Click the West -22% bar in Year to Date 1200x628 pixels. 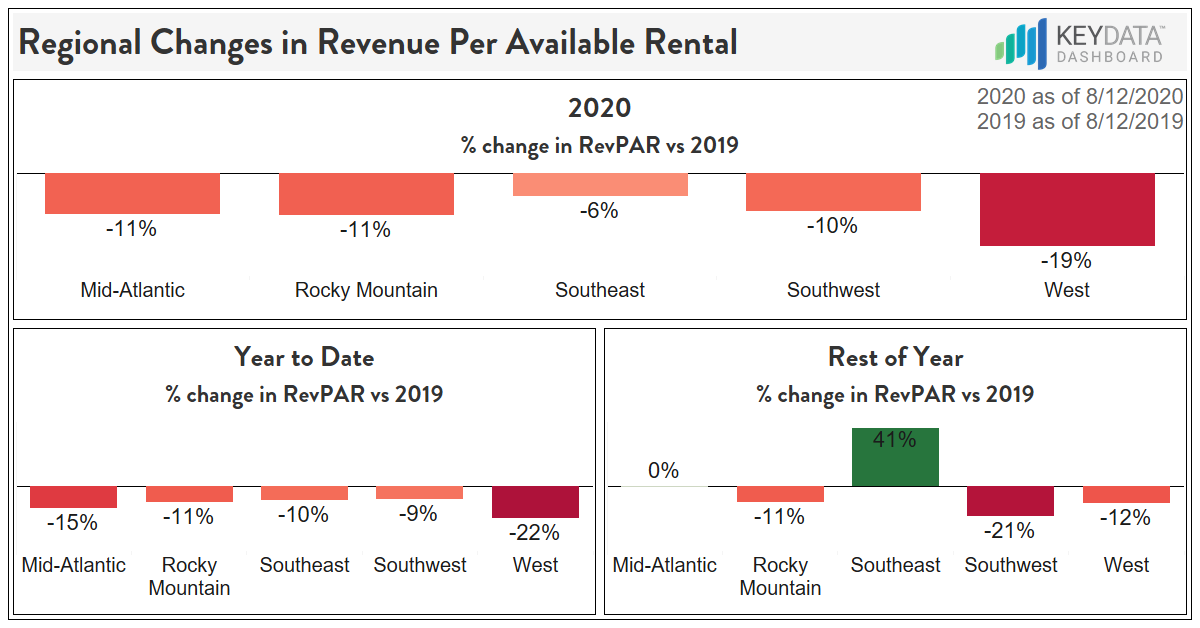[x=535, y=500]
